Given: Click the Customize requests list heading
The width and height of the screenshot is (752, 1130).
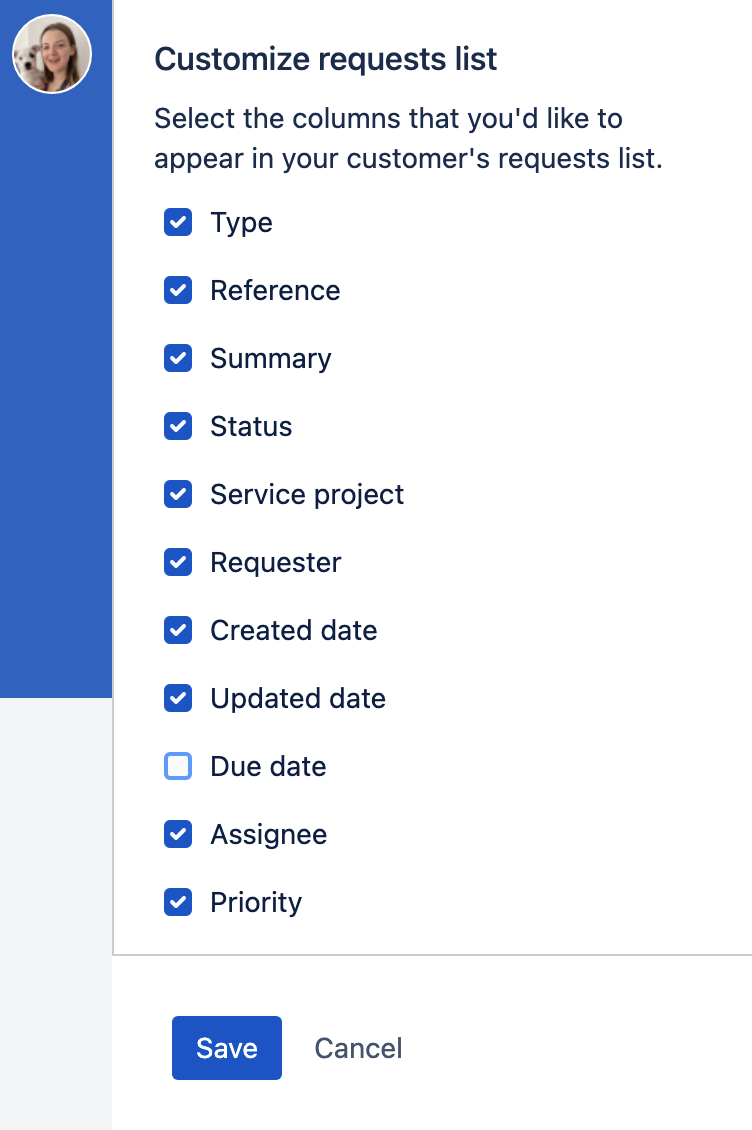Looking at the screenshot, I should coord(325,59).
